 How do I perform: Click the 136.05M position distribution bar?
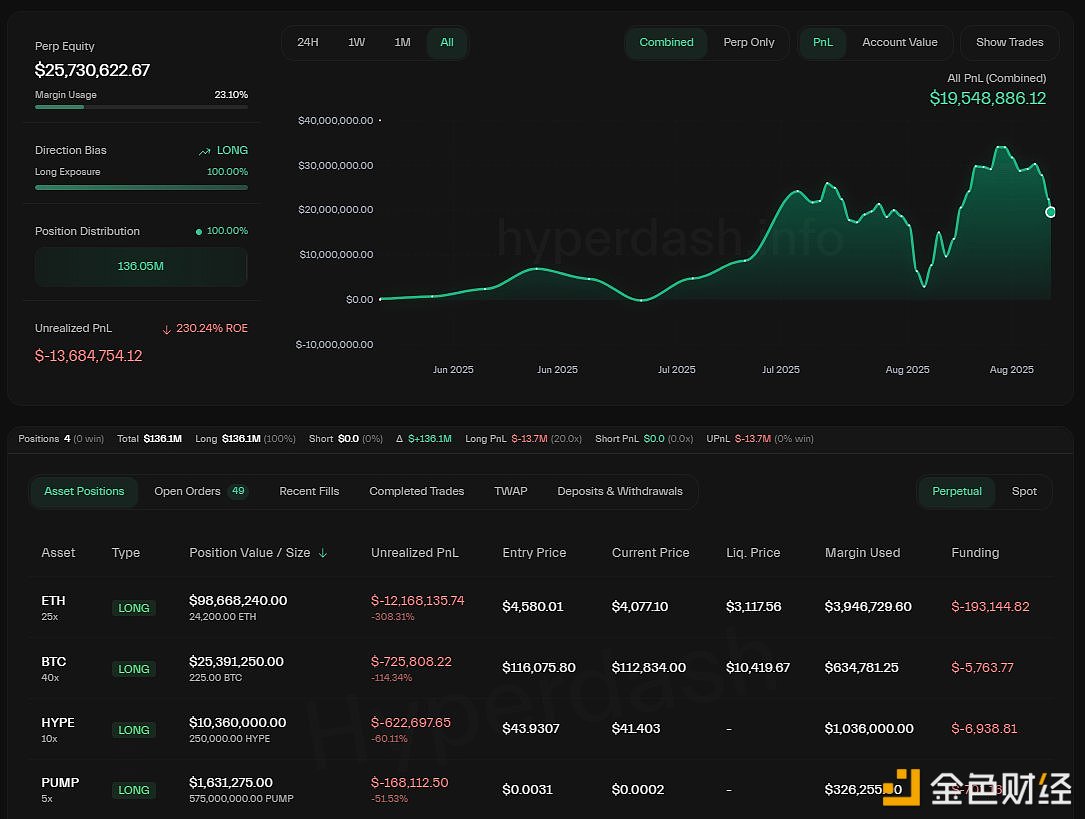(x=141, y=267)
